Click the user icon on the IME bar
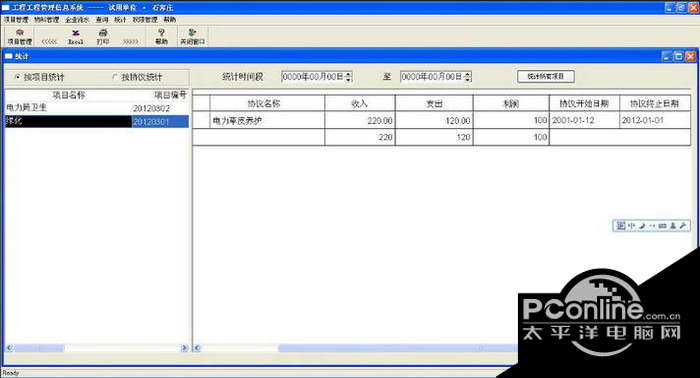Image resolution: width=700 pixels, height=378 pixels. (673, 226)
